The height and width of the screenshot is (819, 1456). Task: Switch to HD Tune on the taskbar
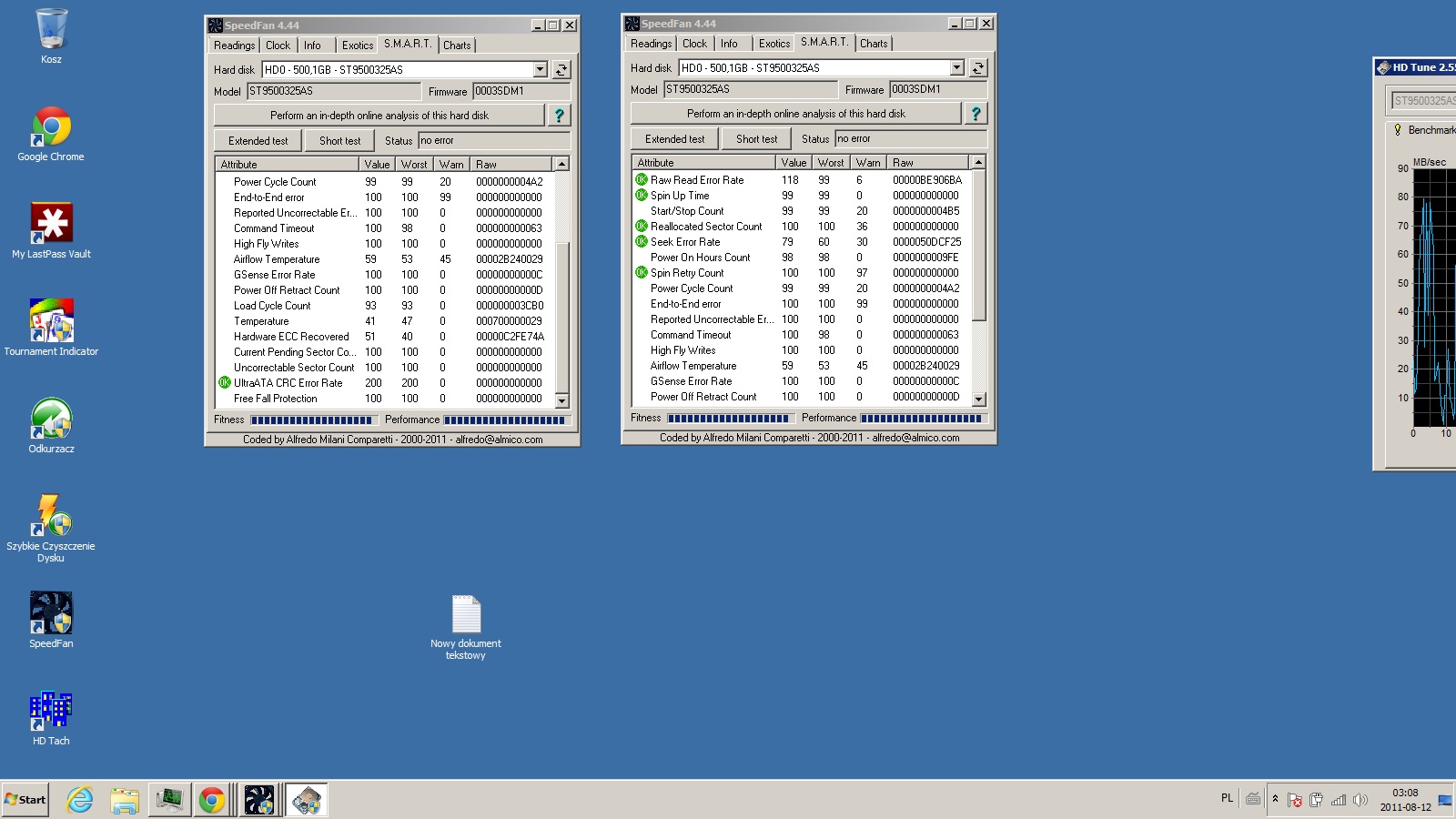point(307,800)
